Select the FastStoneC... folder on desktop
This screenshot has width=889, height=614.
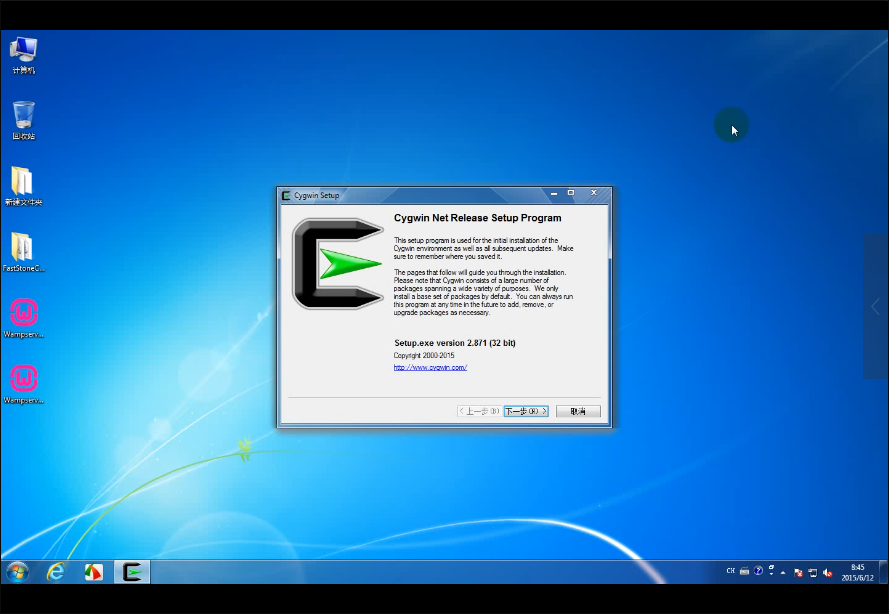click(23, 252)
